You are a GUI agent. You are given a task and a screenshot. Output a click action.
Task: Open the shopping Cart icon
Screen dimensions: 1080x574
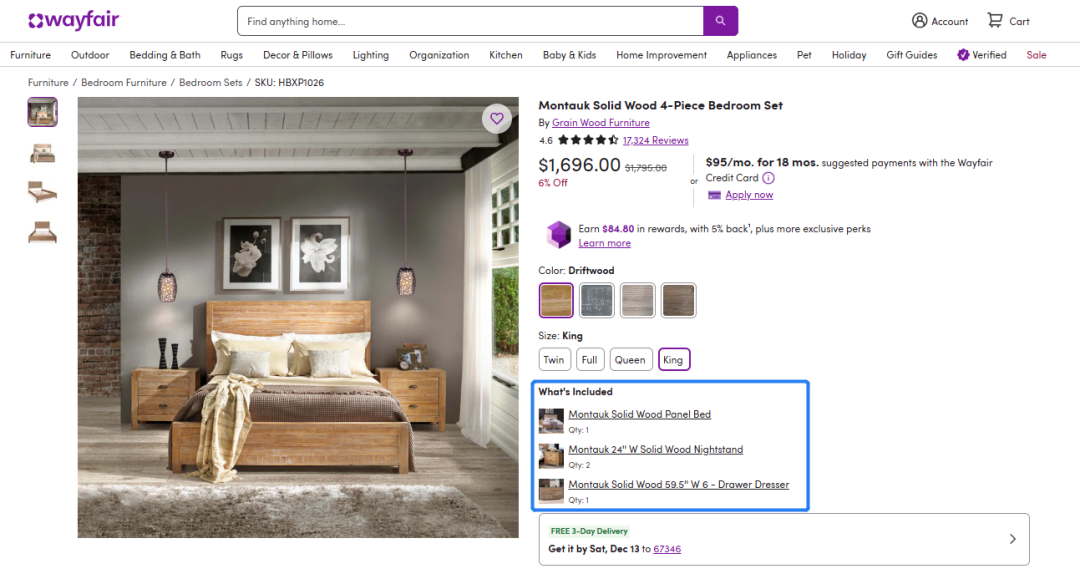pyautogui.click(x=995, y=21)
